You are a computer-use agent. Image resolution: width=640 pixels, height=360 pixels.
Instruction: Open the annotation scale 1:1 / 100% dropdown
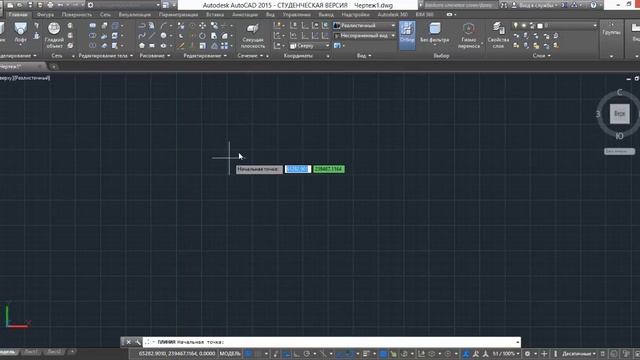tap(506, 353)
